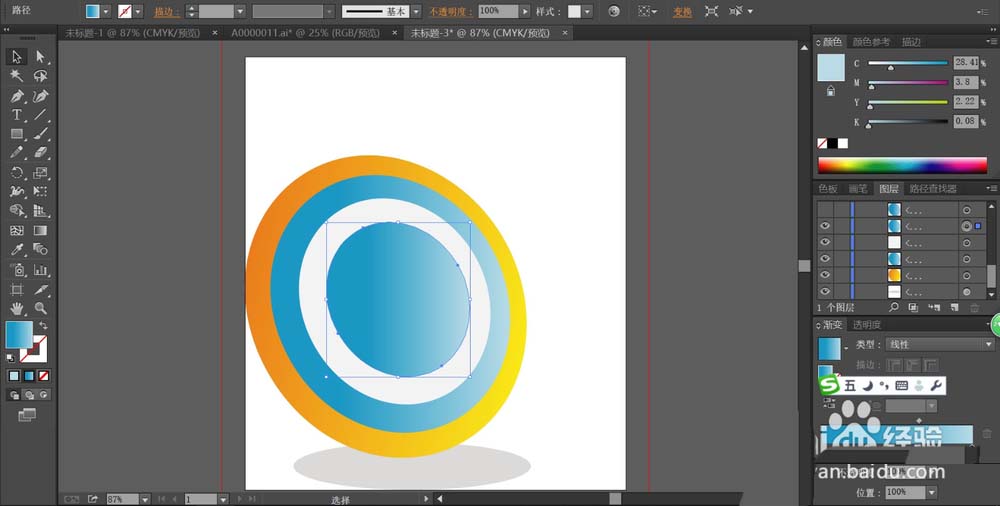Open the gradient 类型 线性 dropdown

939,345
